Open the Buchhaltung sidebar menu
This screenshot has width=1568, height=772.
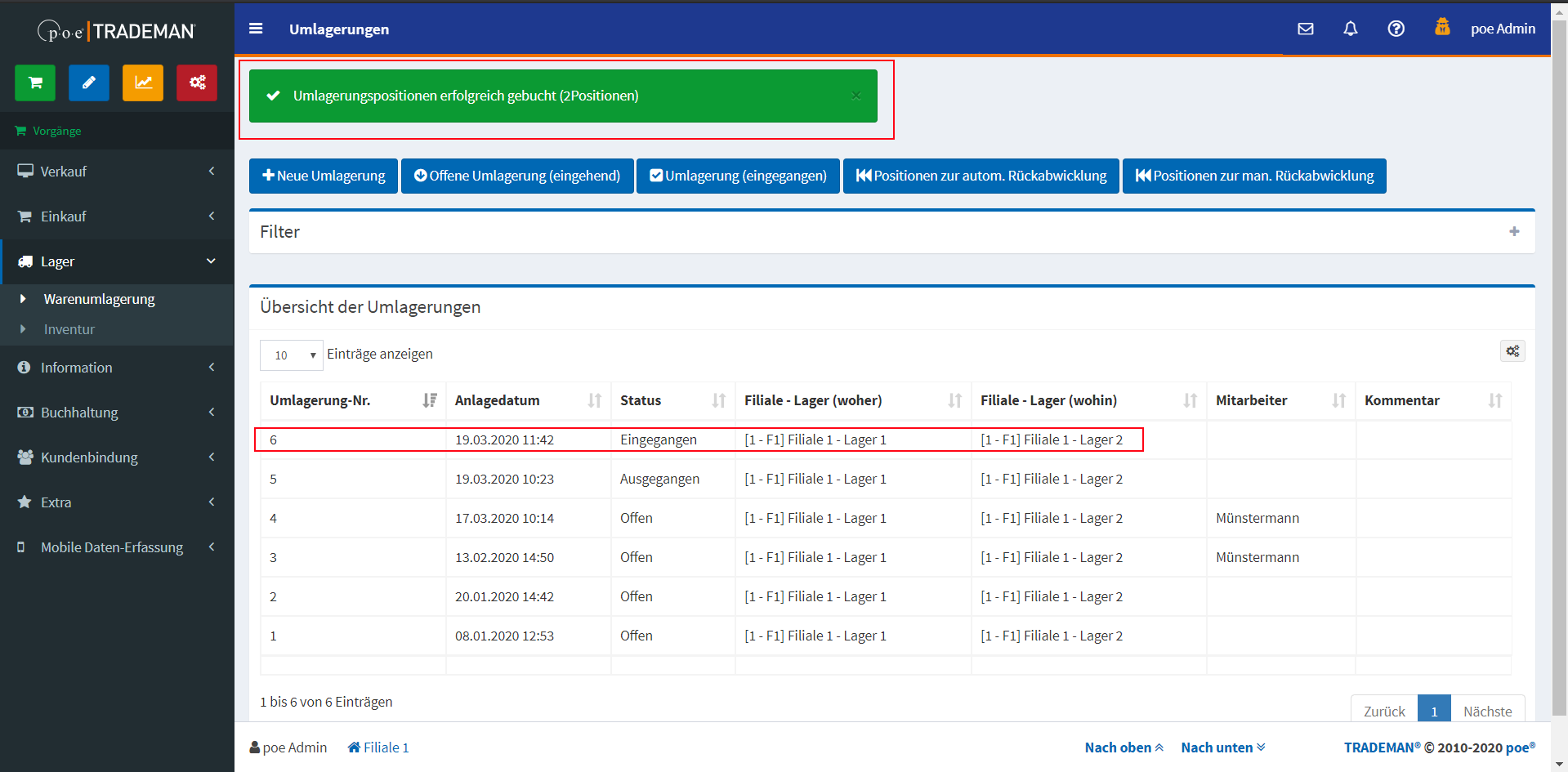pos(117,413)
